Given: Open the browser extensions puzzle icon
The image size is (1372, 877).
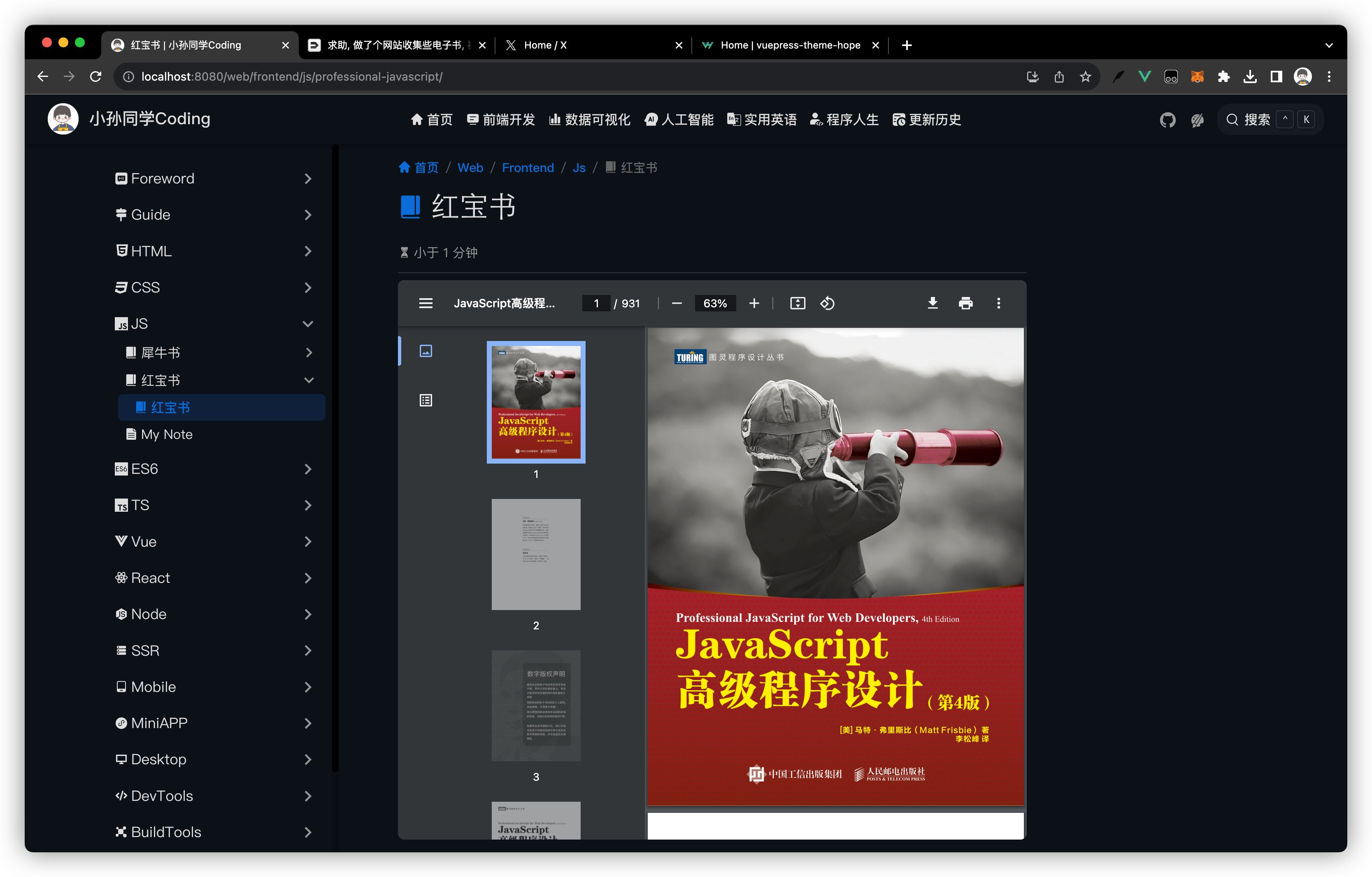Looking at the screenshot, I should click(1223, 77).
